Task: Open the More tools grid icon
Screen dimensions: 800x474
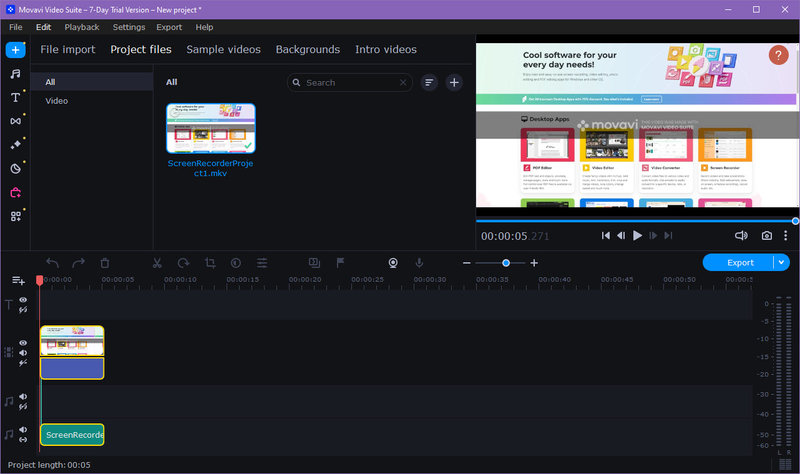Action: (15, 216)
